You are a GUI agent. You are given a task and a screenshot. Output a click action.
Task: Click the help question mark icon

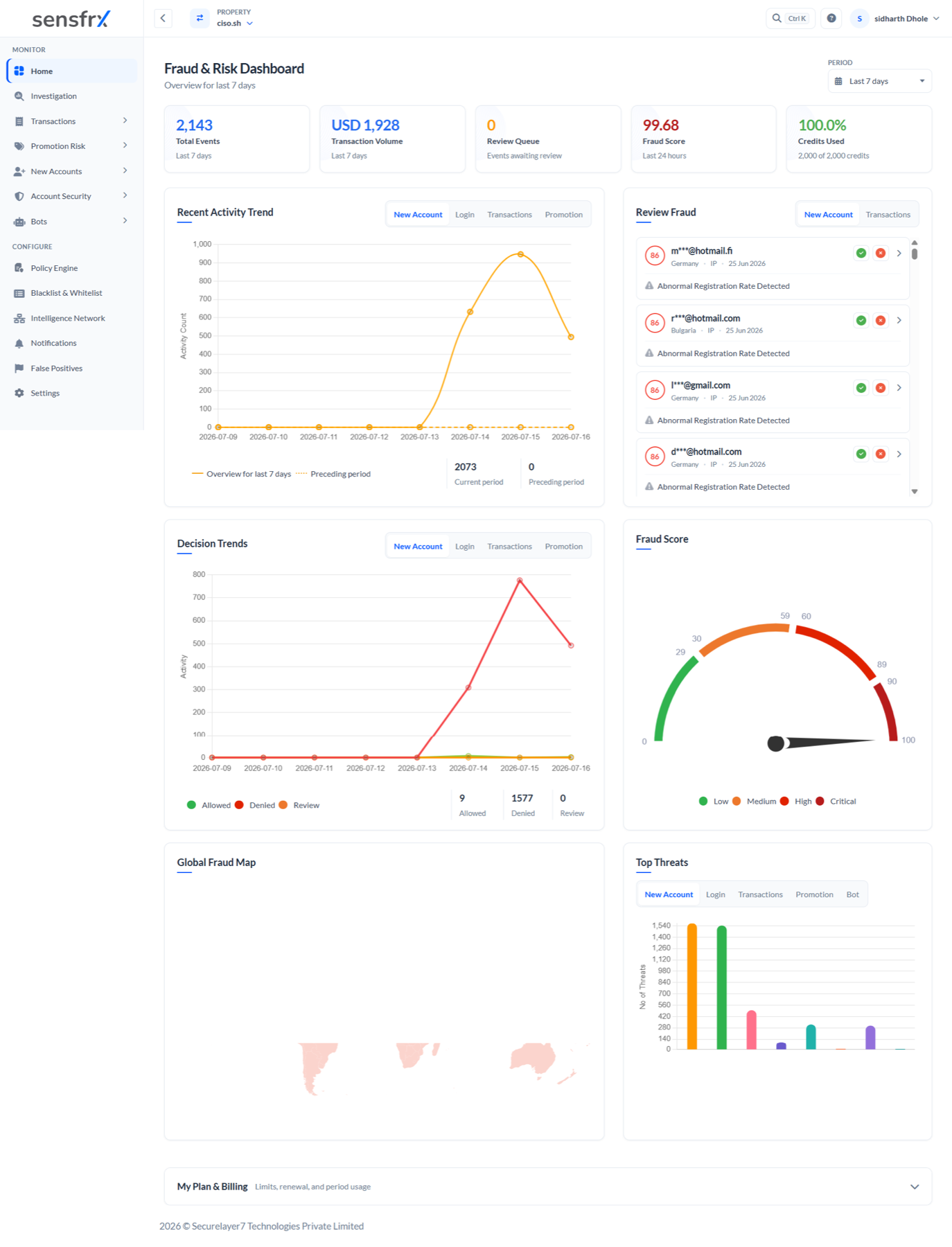click(831, 18)
